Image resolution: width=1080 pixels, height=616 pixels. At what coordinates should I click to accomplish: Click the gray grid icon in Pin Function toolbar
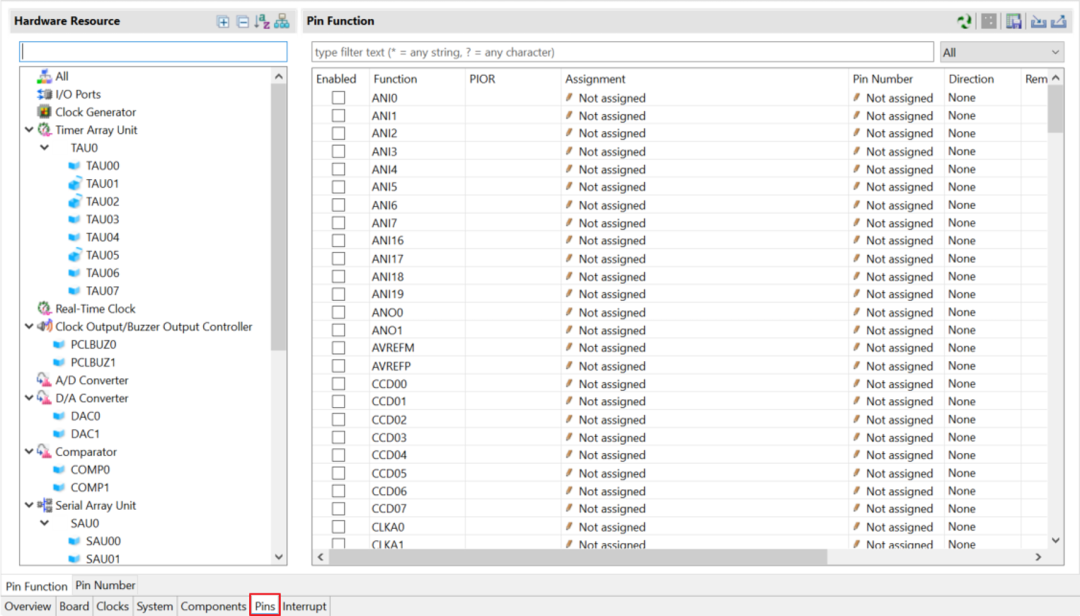(x=989, y=21)
